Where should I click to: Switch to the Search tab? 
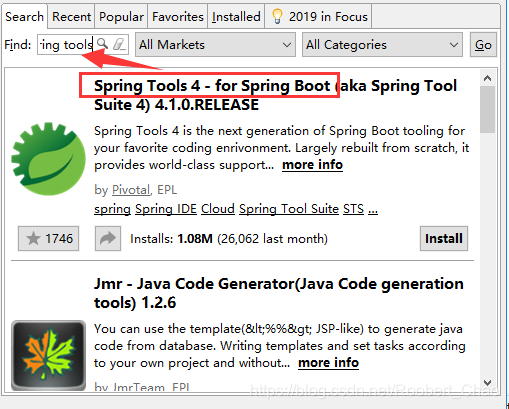pyautogui.click(x=24, y=16)
